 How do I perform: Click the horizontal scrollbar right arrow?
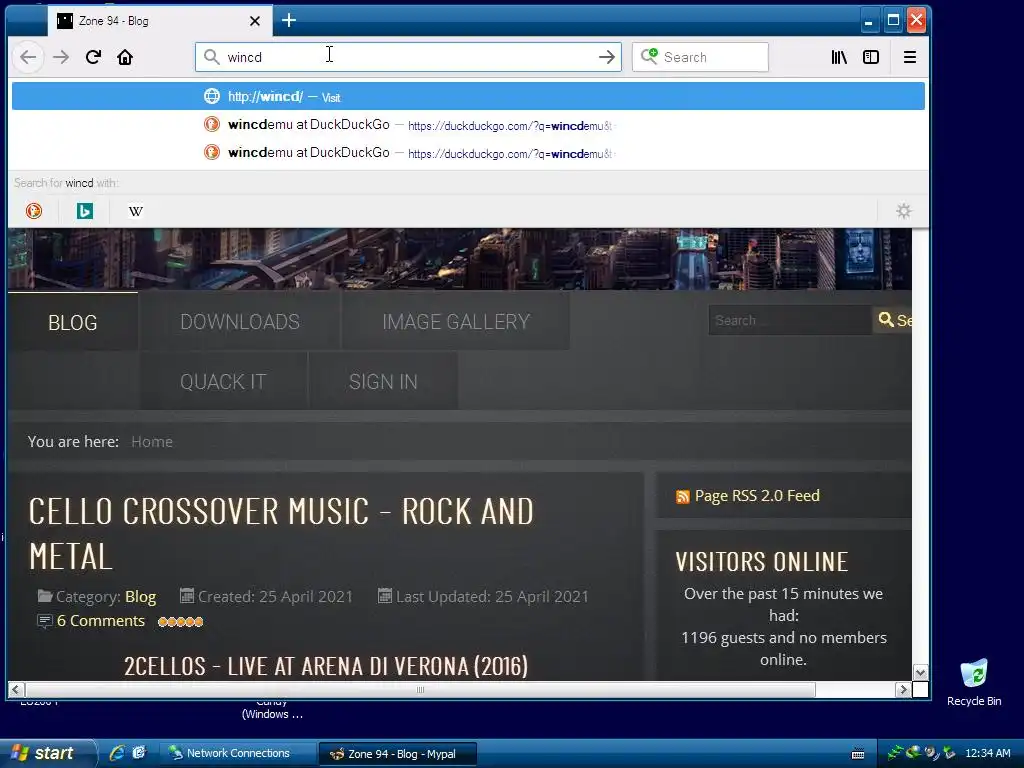(x=903, y=690)
